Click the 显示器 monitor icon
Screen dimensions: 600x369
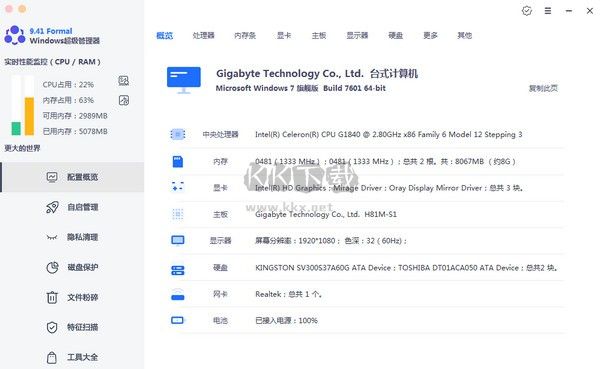point(178,240)
